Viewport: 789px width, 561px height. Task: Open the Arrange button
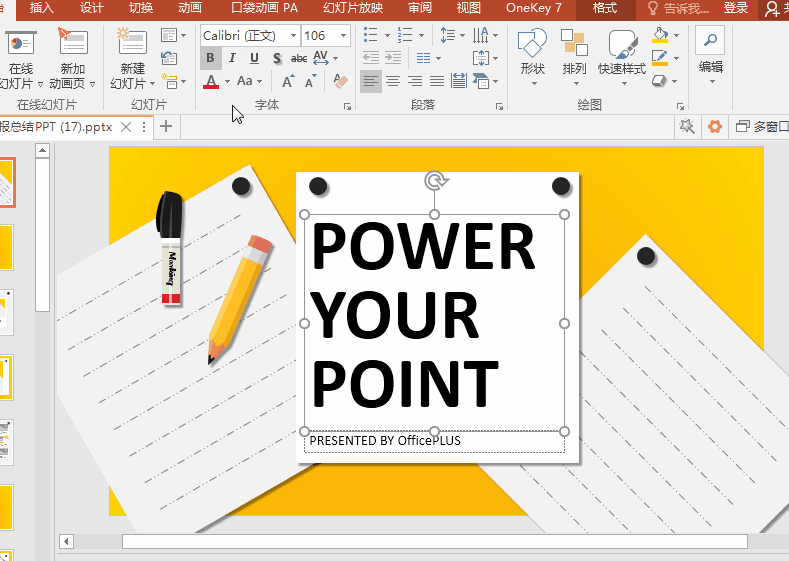tap(574, 57)
